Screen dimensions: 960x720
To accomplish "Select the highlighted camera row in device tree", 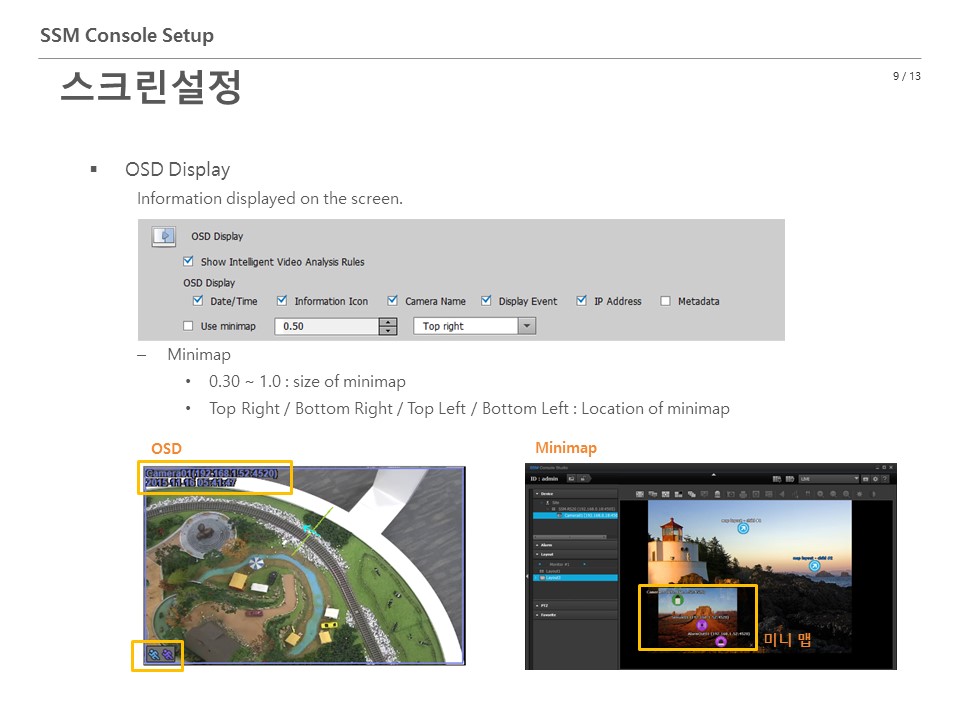I will click(x=576, y=516).
